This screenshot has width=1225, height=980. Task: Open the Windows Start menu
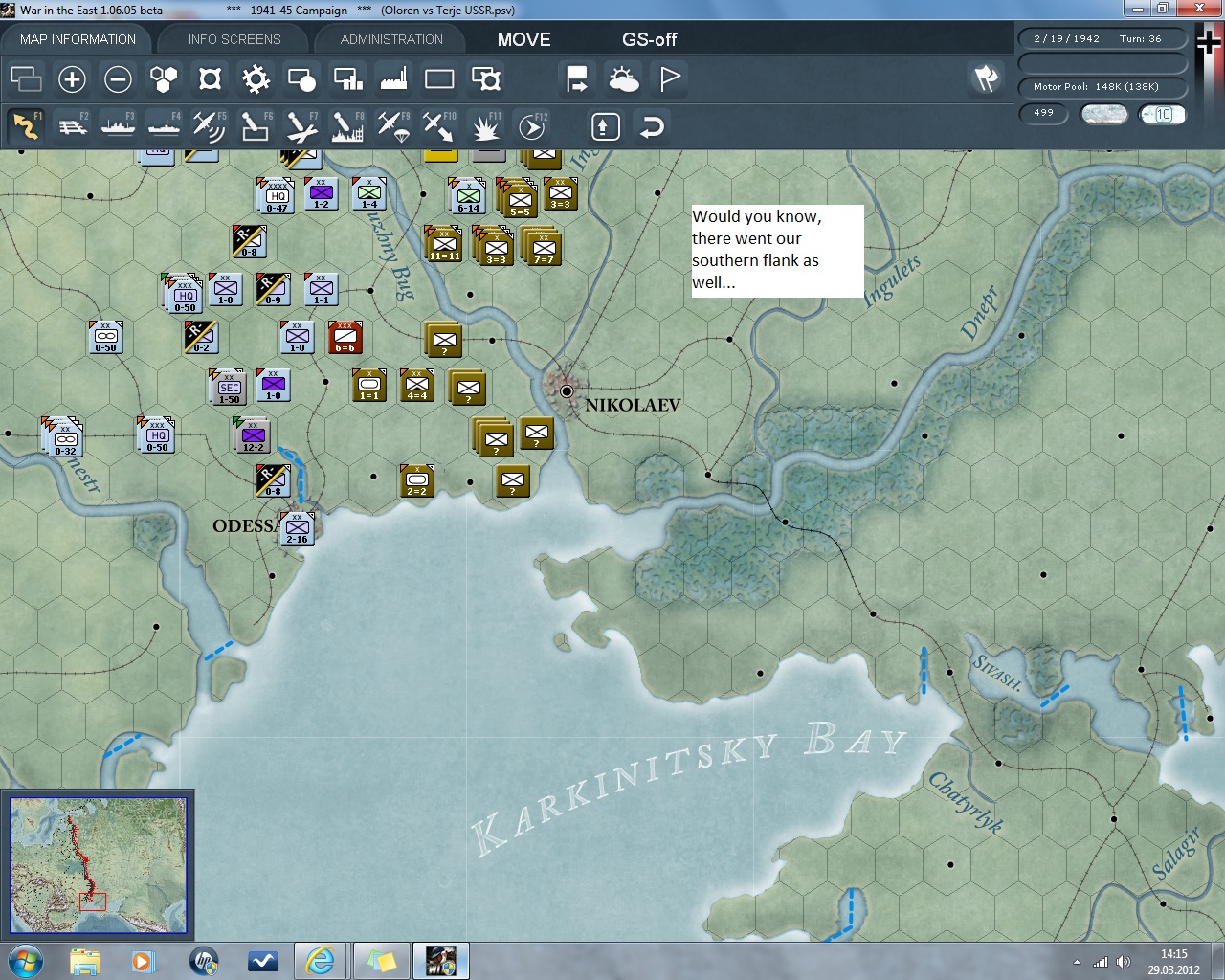tap(26, 961)
